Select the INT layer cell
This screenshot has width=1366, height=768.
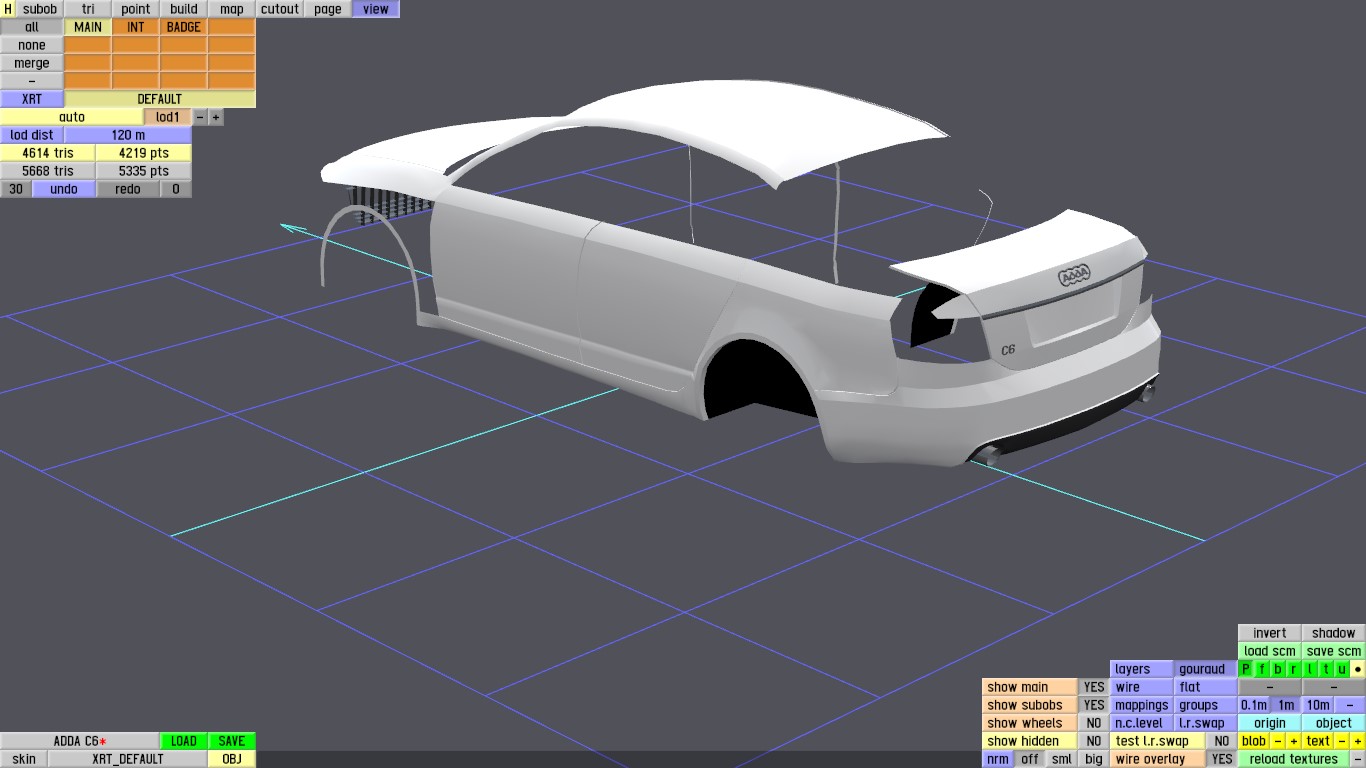[x=136, y=27]
